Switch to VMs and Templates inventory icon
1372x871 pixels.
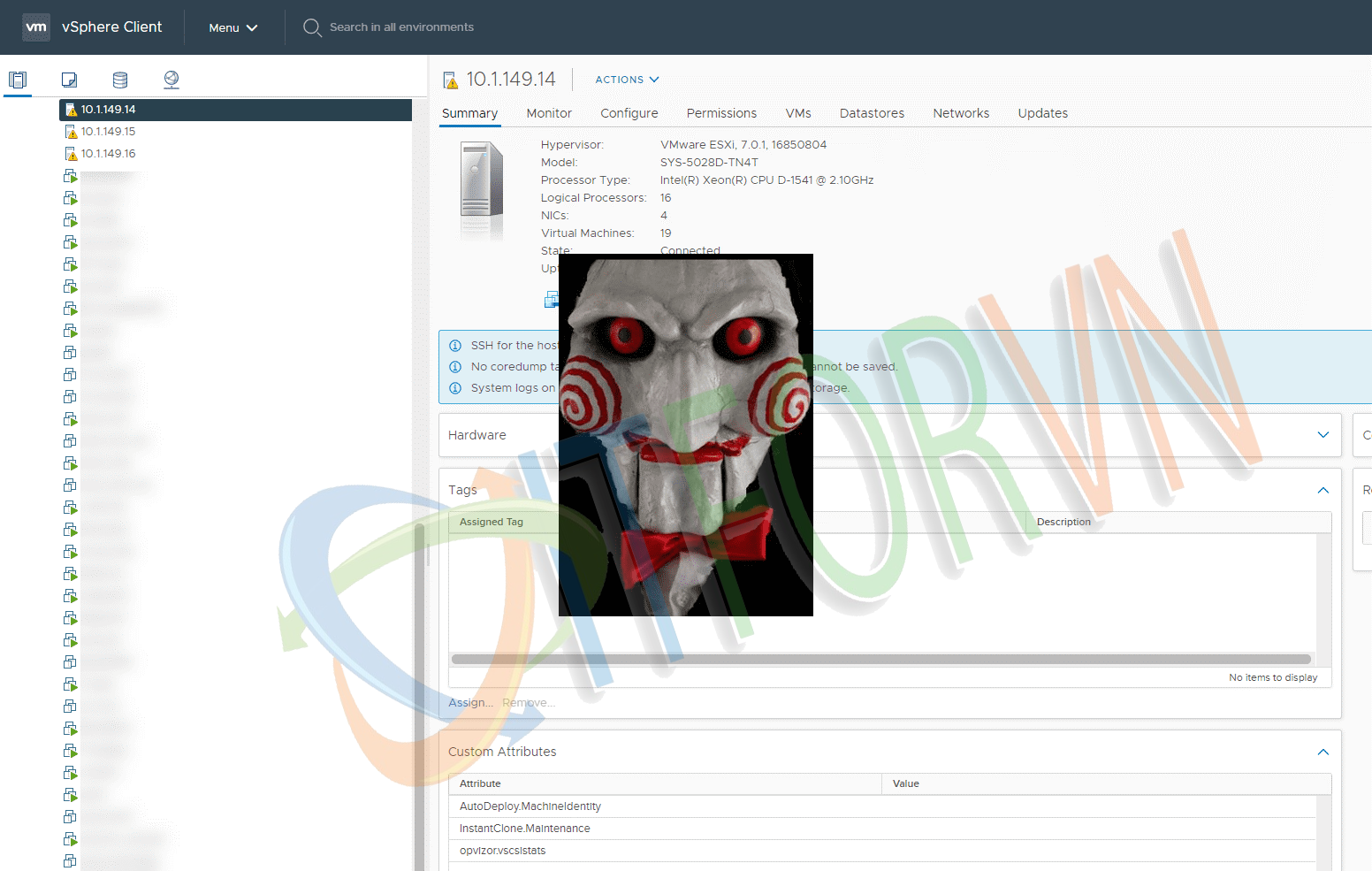tap(69, 80)
